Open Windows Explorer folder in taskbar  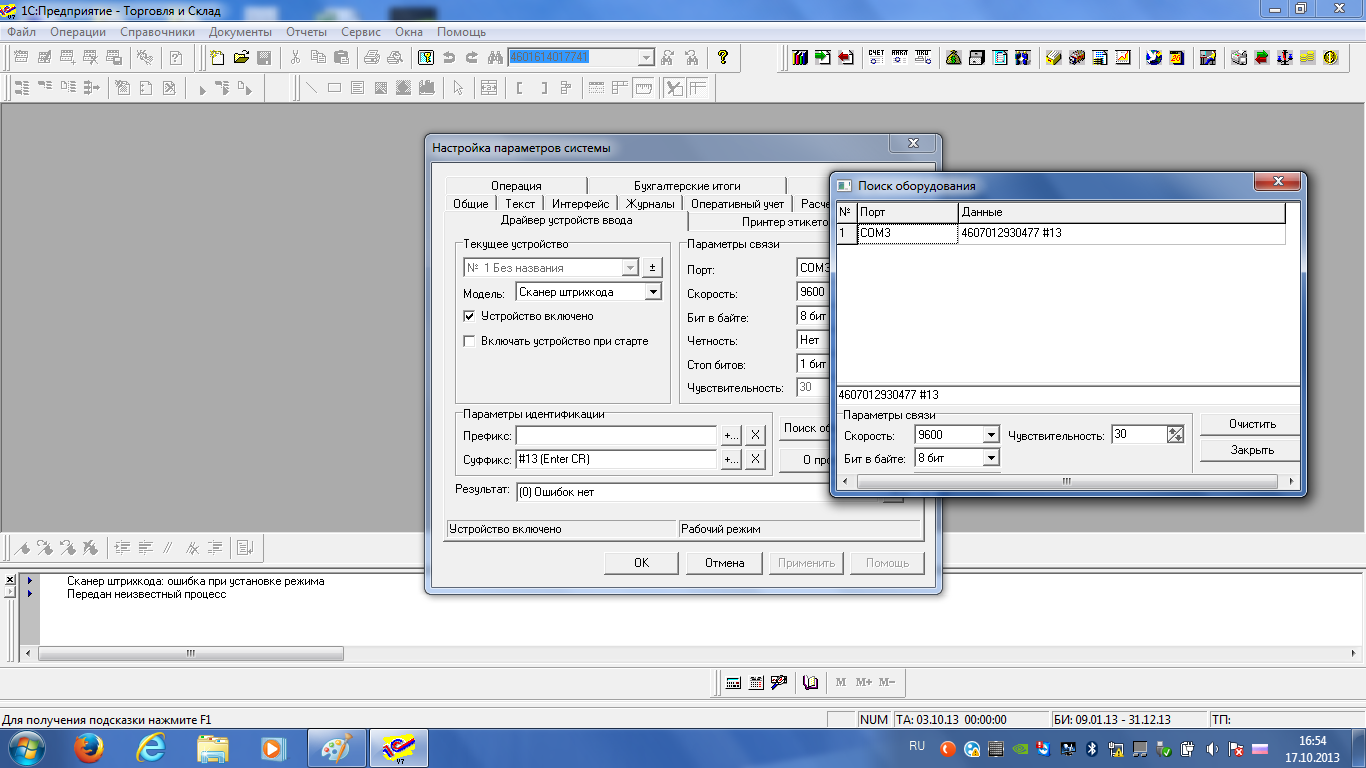pos(213,747)
